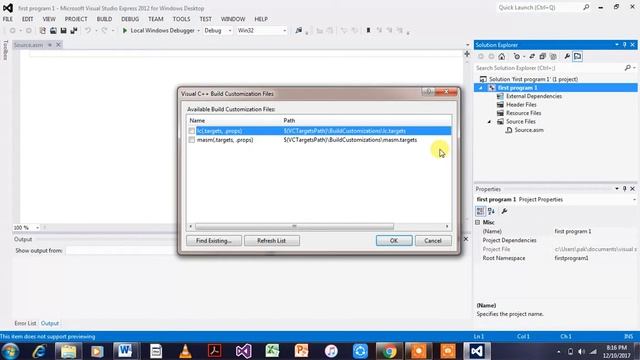Click the Root Namespace value firstprogram1
This screenshot has height=360, width=640.
click(x=571, y=258)
